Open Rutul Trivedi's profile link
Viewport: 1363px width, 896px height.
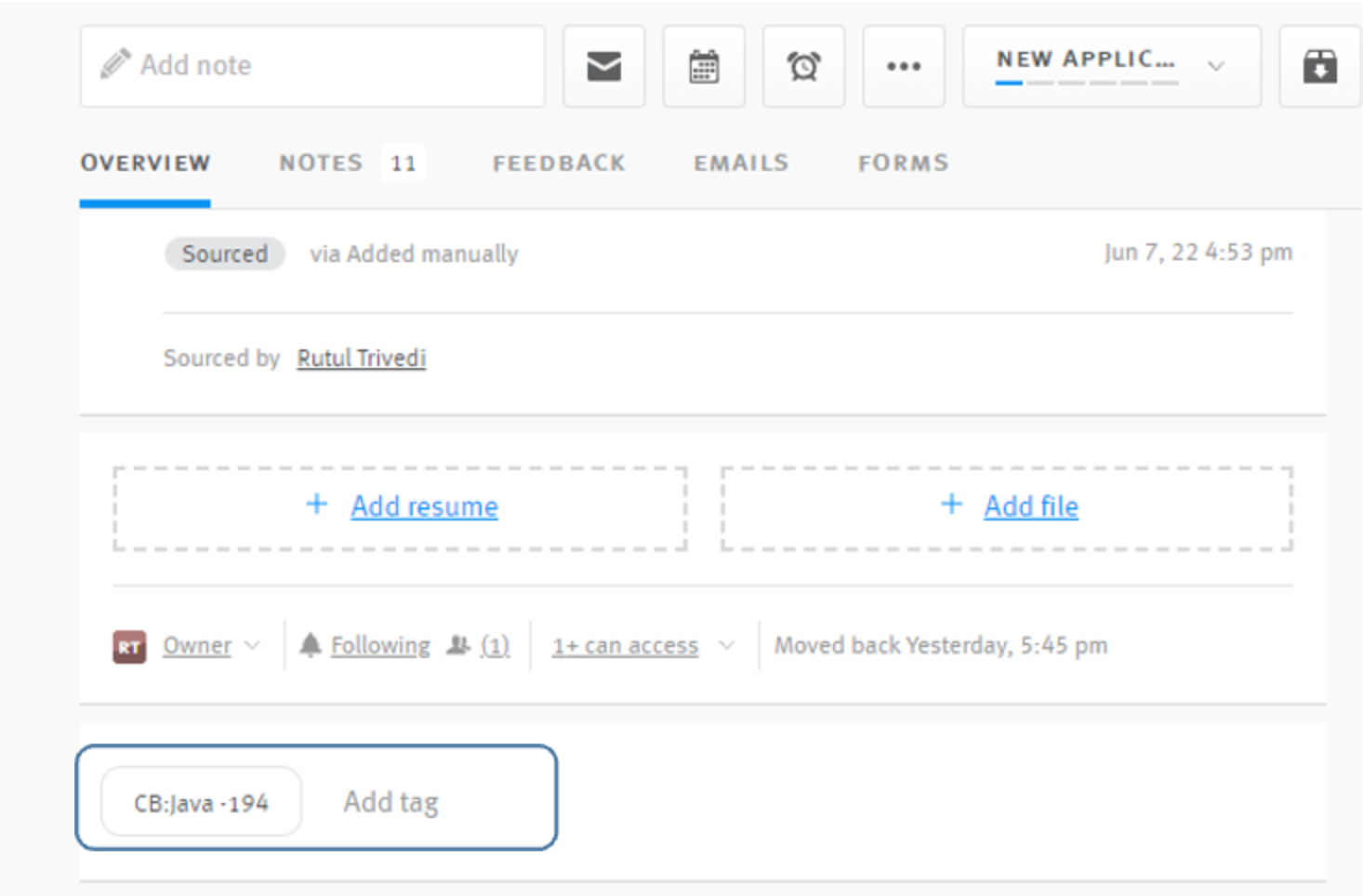click(359, 357)
